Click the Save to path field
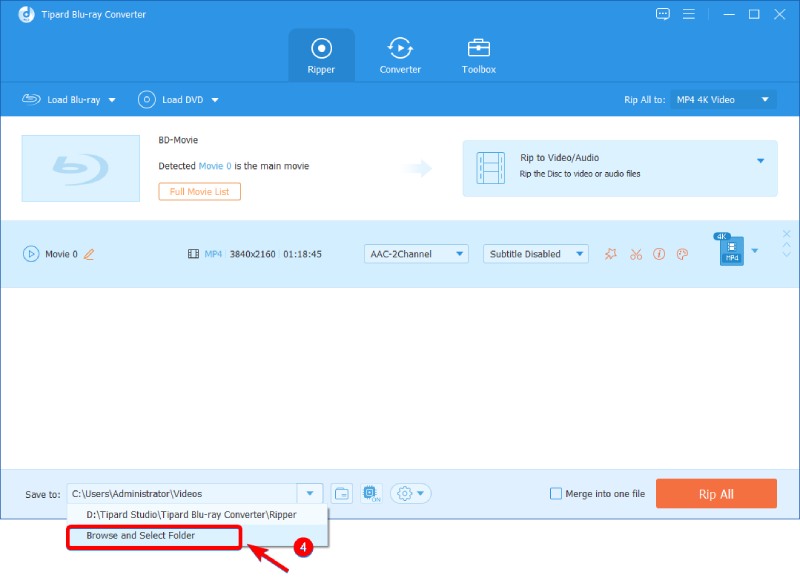The image size is (800, 581). click(x=182, y=494)
